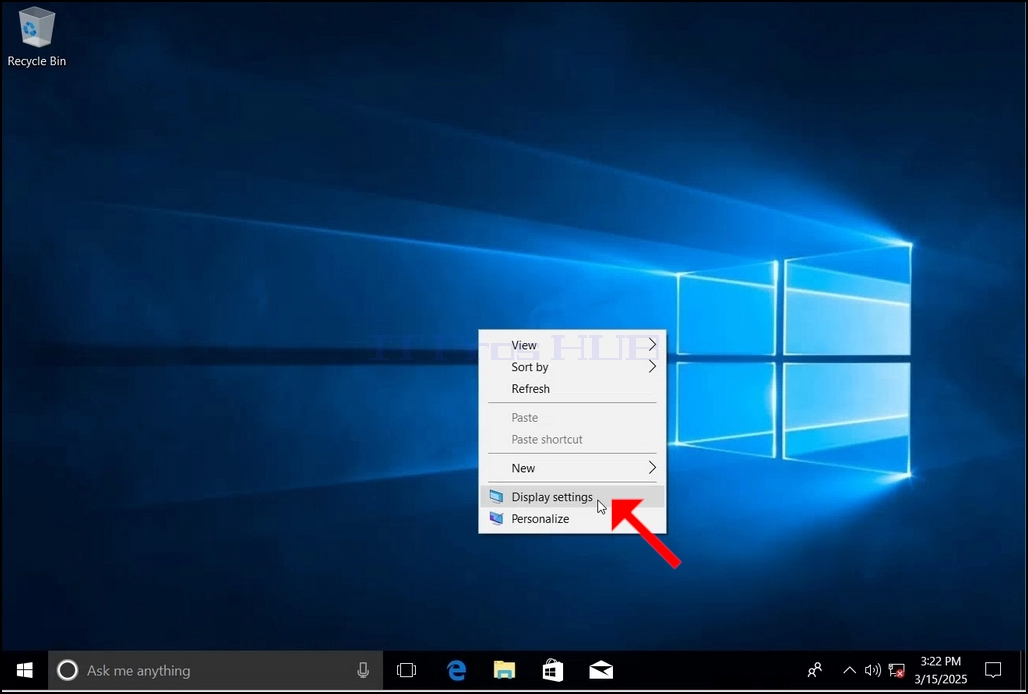This screenshot has width=1028, height=694.
Task: Open File Explorer from the taskbar
Action: 504,670
